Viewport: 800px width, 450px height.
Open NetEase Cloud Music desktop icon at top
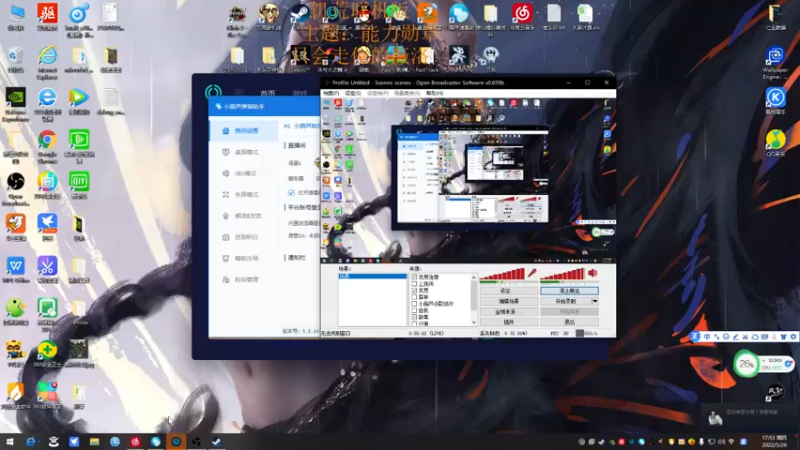point(522,16)
